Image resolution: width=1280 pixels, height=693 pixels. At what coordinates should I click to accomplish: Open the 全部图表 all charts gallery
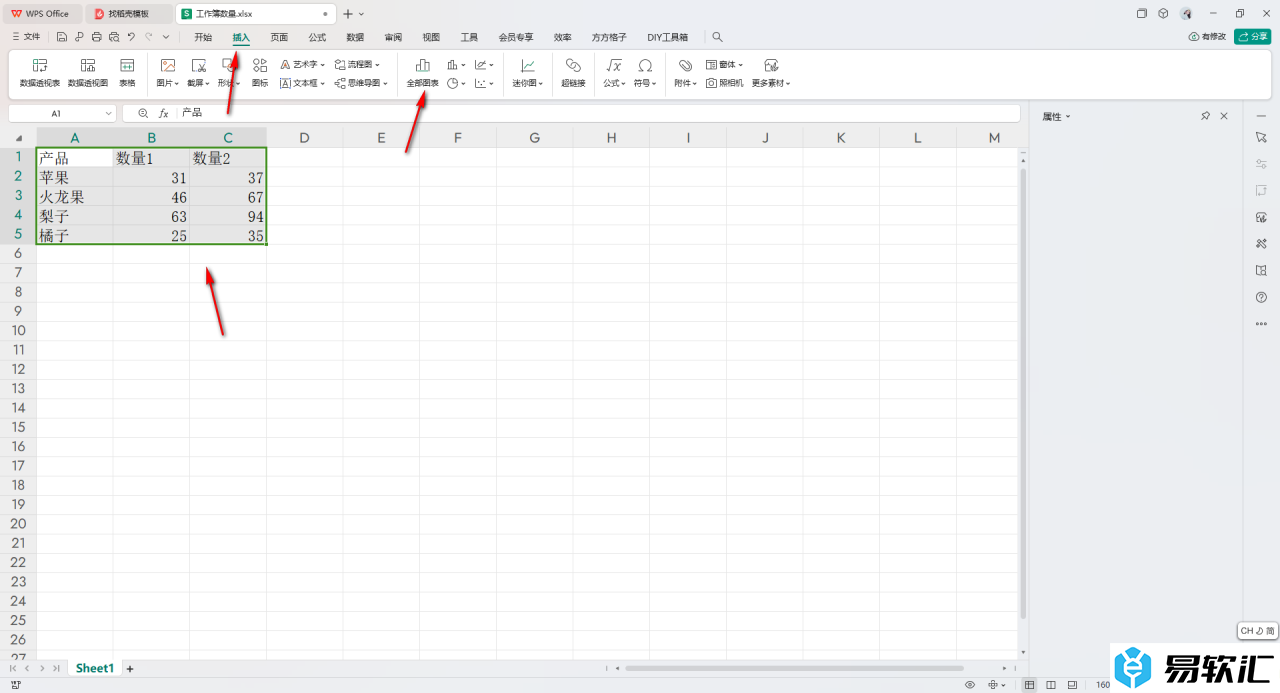point(422,73)
